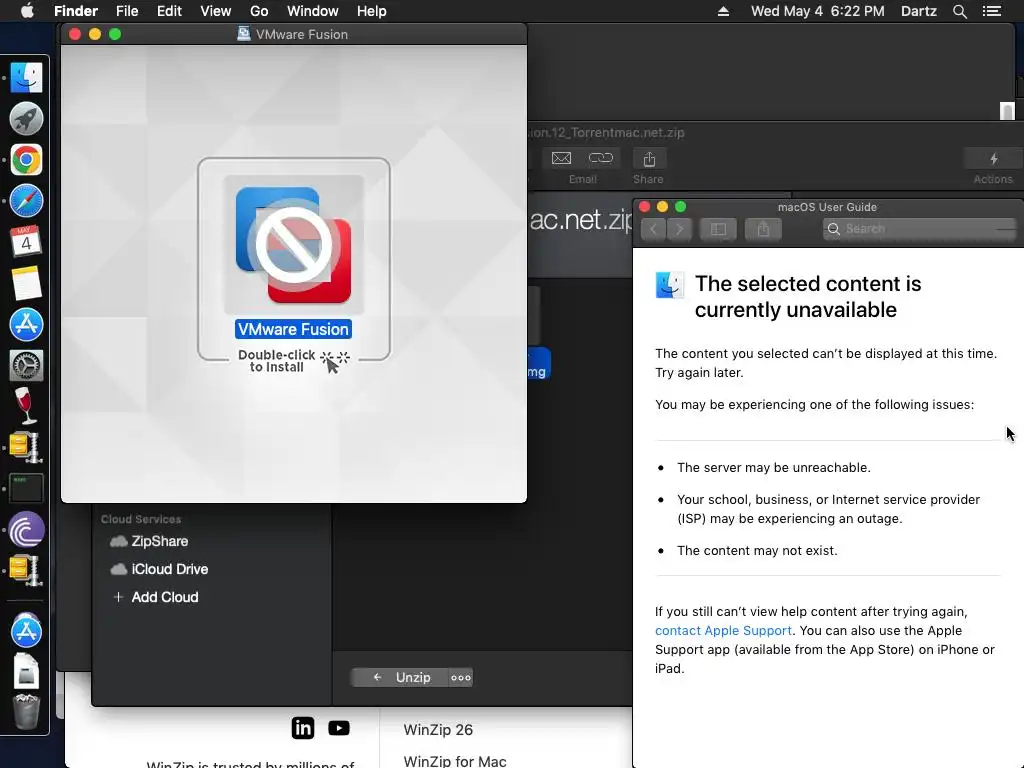Open View menu
The width and height of the screenshot is (1024, 768).
coord(216,11)
